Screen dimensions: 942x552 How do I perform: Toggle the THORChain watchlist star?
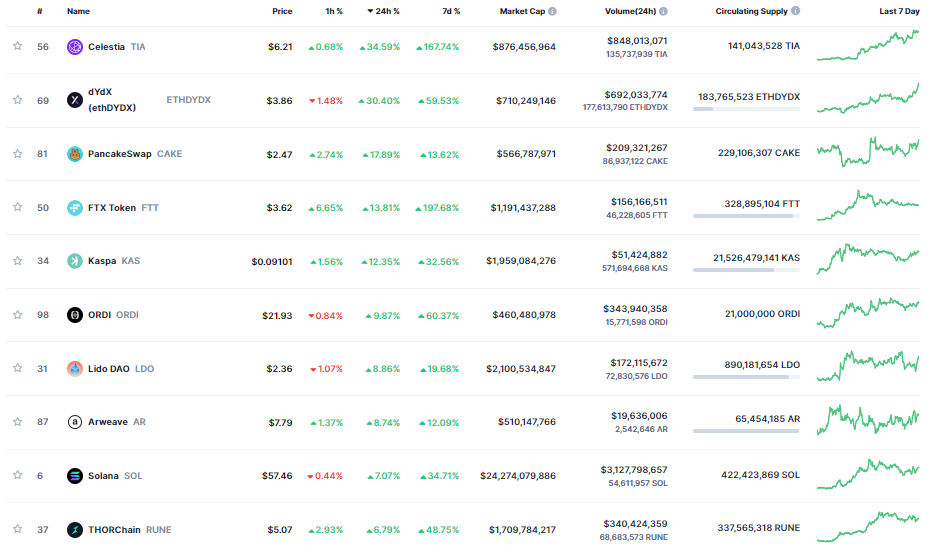point(17,529)
